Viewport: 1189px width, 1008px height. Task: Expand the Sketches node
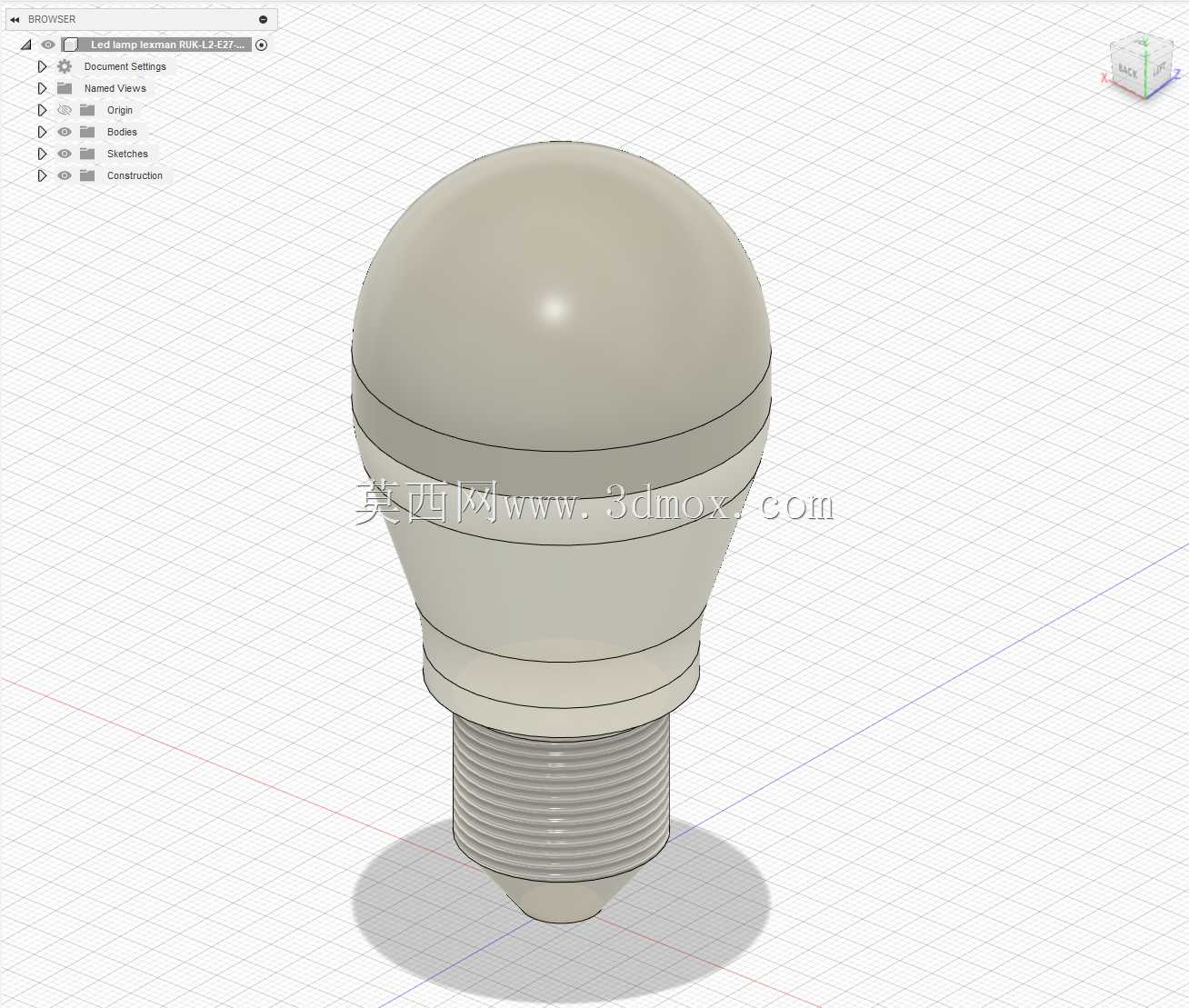[x=42, y=154]
